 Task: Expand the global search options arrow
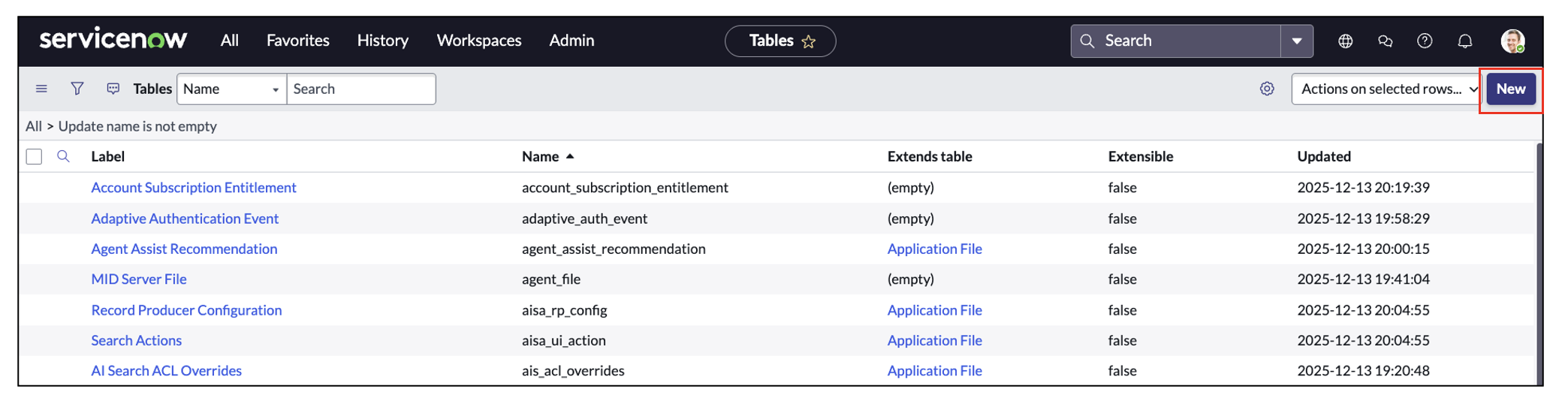[1297, 41]
